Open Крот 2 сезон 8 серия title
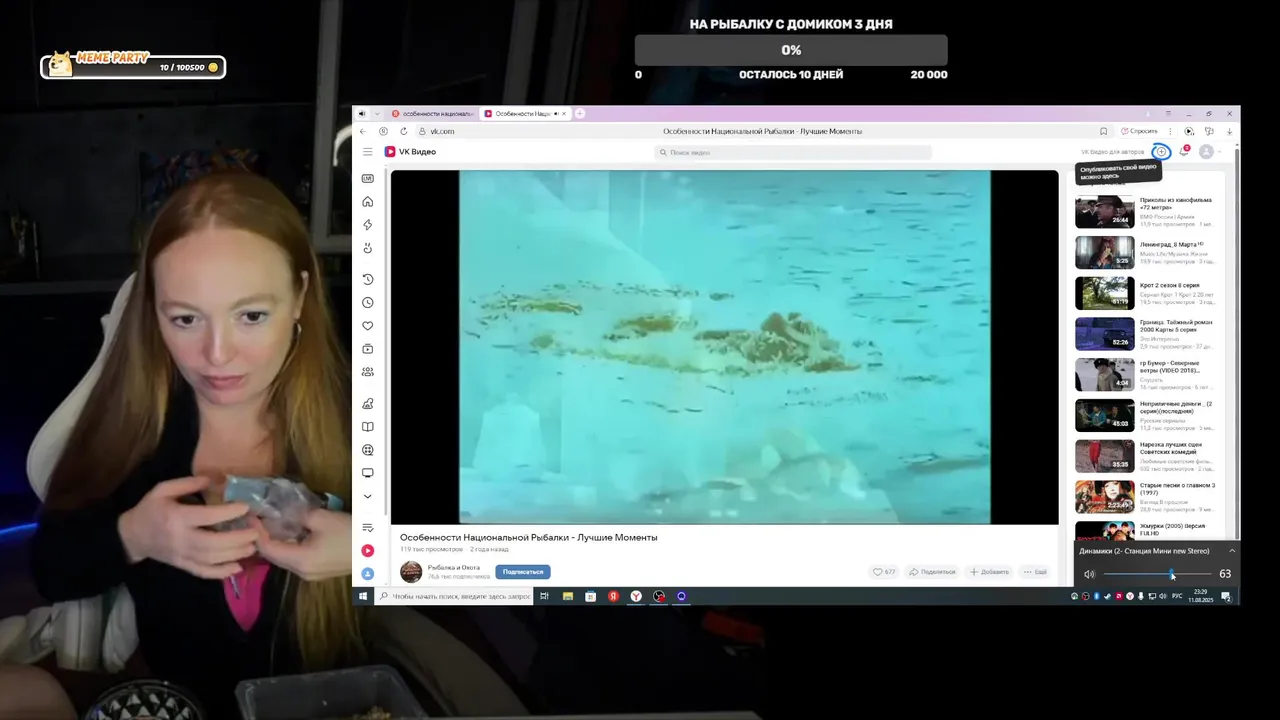Image resolution: width=1280 pixels, height=720 pixels. click(x=1169, y=285)
